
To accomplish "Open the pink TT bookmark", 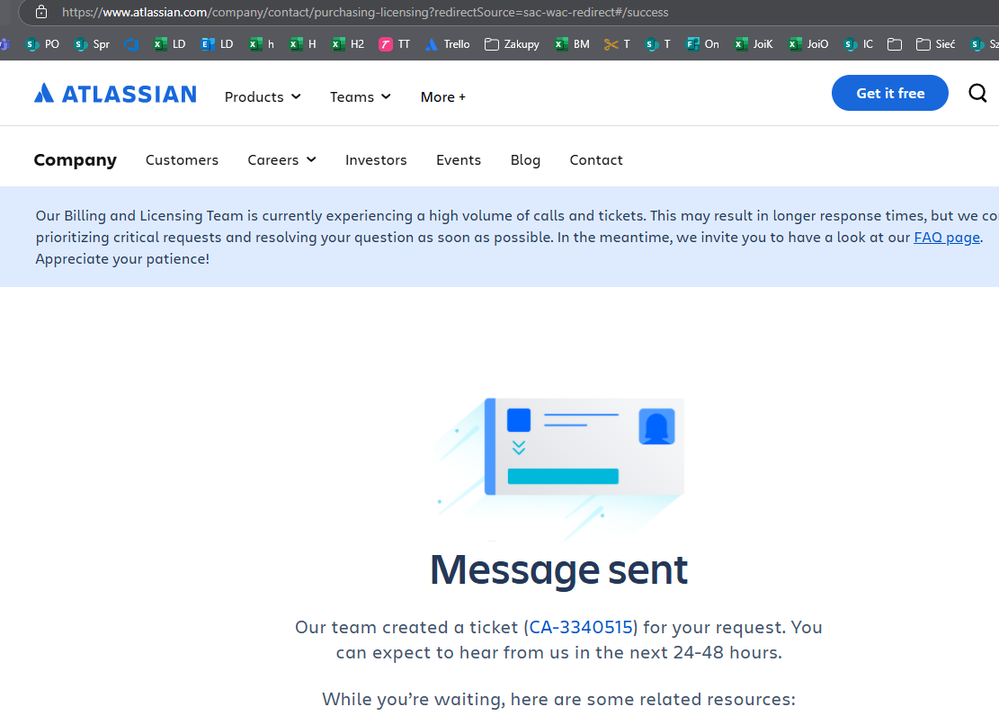I will (x=394, y=44).
